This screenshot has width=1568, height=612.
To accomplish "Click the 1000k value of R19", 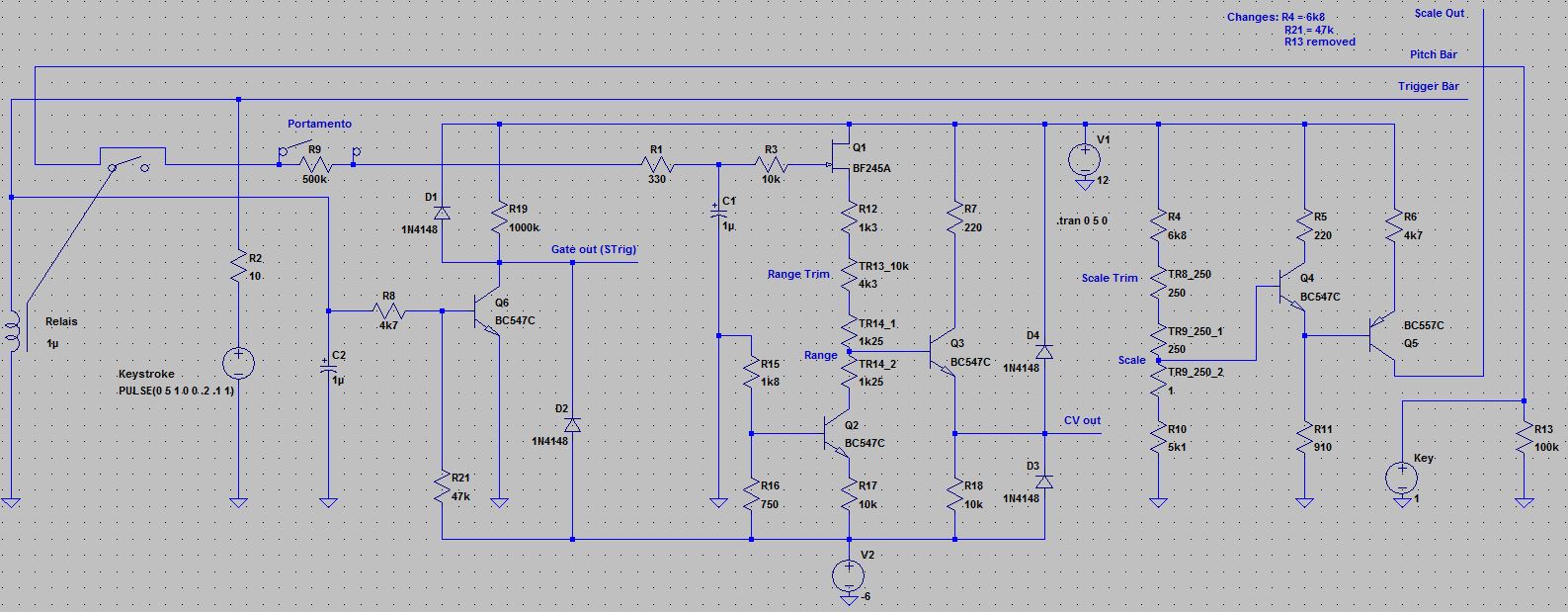I will (525, 227).
